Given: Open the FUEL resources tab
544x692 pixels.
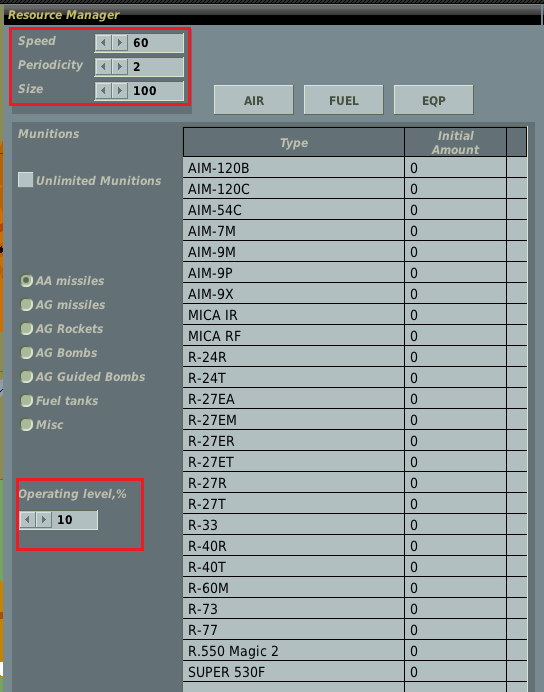Looking at the screenshot, I should [x=344, y=100].
